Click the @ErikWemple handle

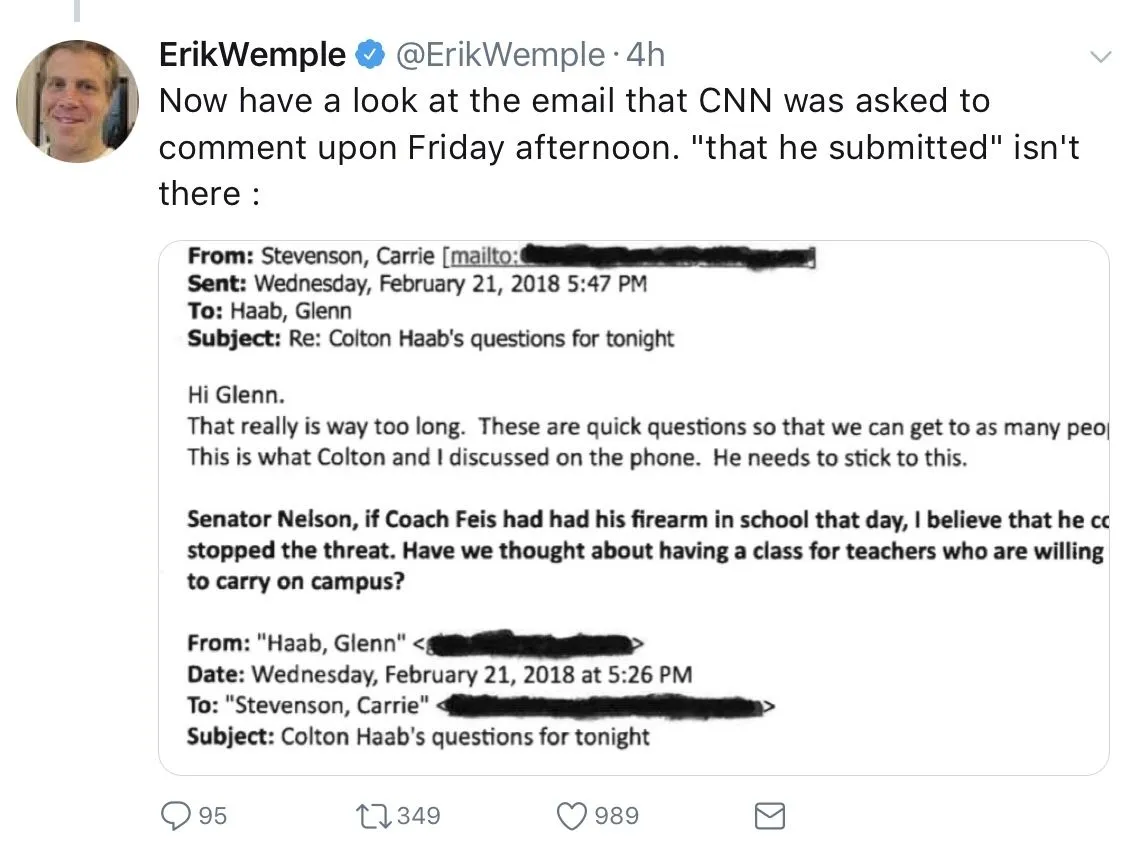tap(500, 55)
